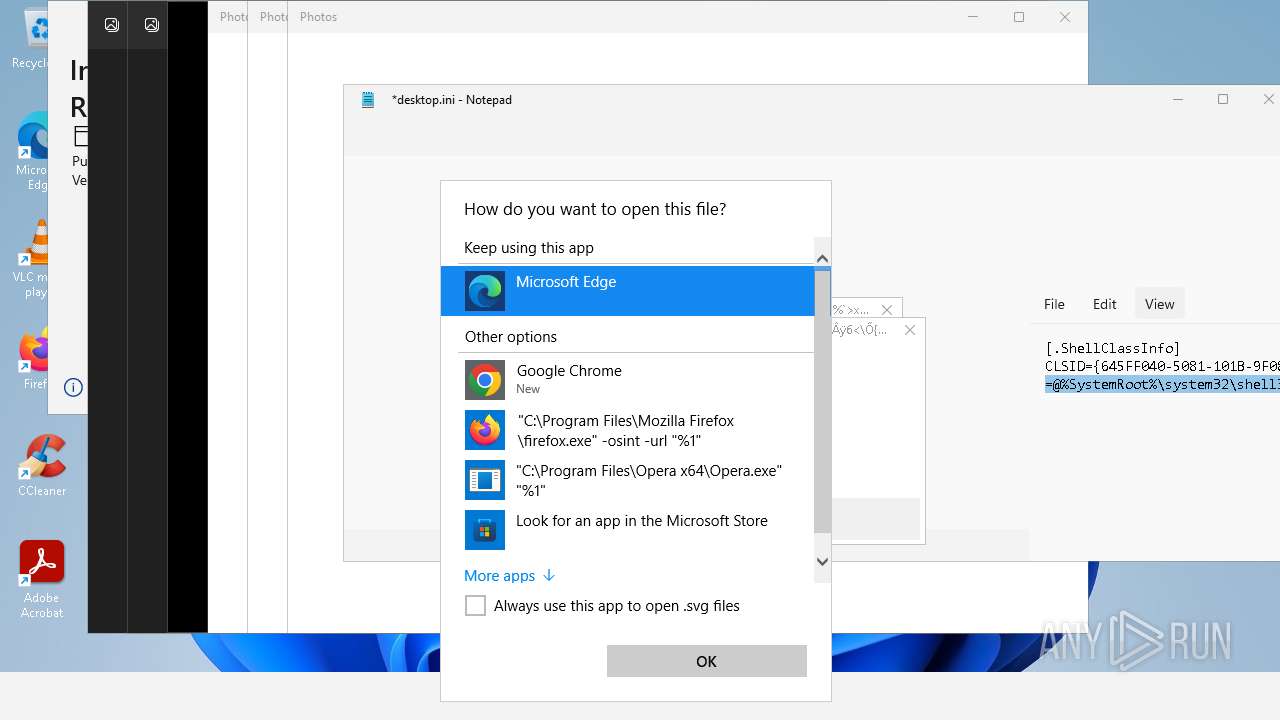The width and height of the screenshot is (1280, 720).
Task: Close the second small tab with garbled title
Action: pyautogui.click(x=909, y=330)
